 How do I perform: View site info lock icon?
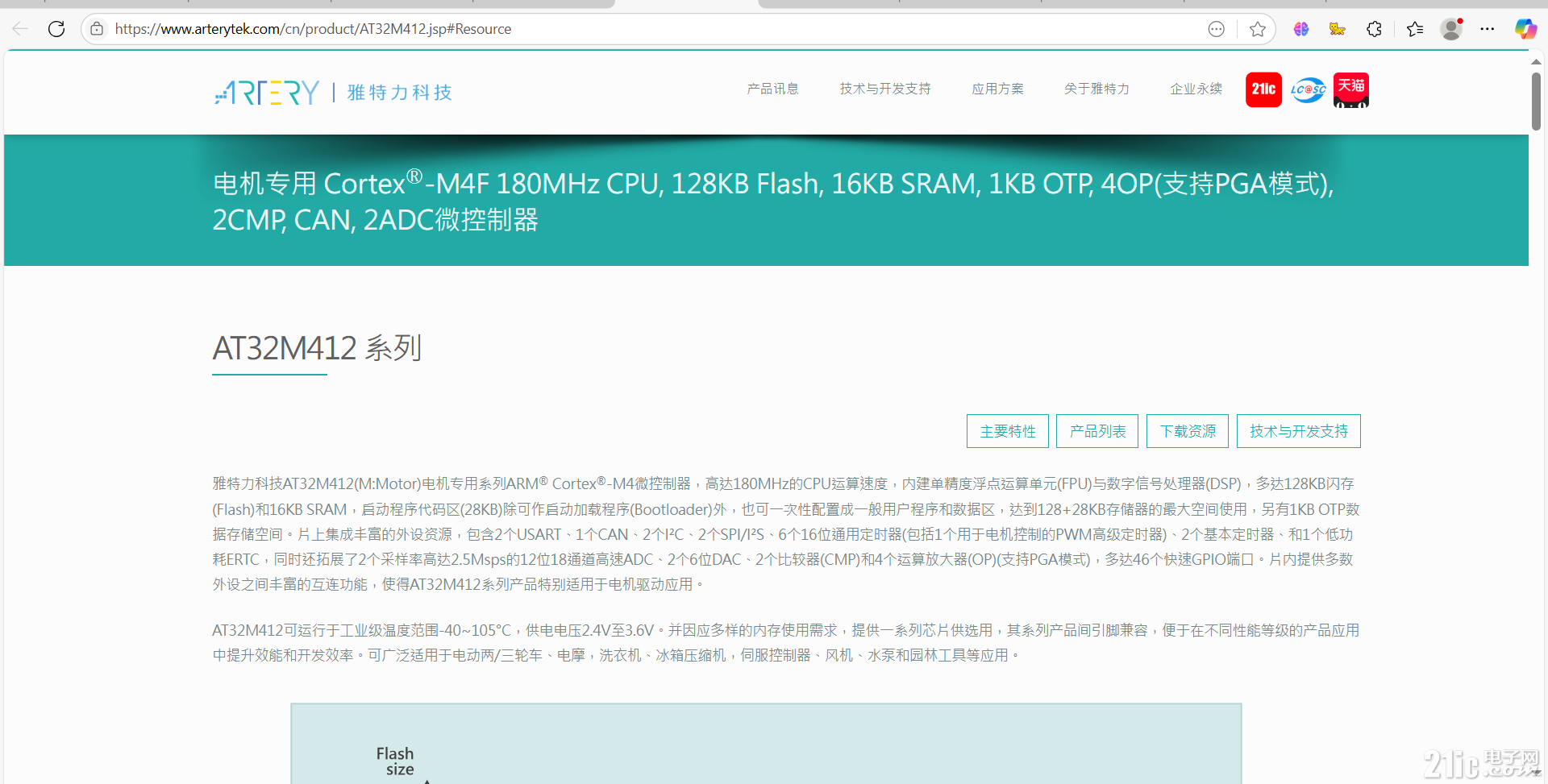click(97, 29)
